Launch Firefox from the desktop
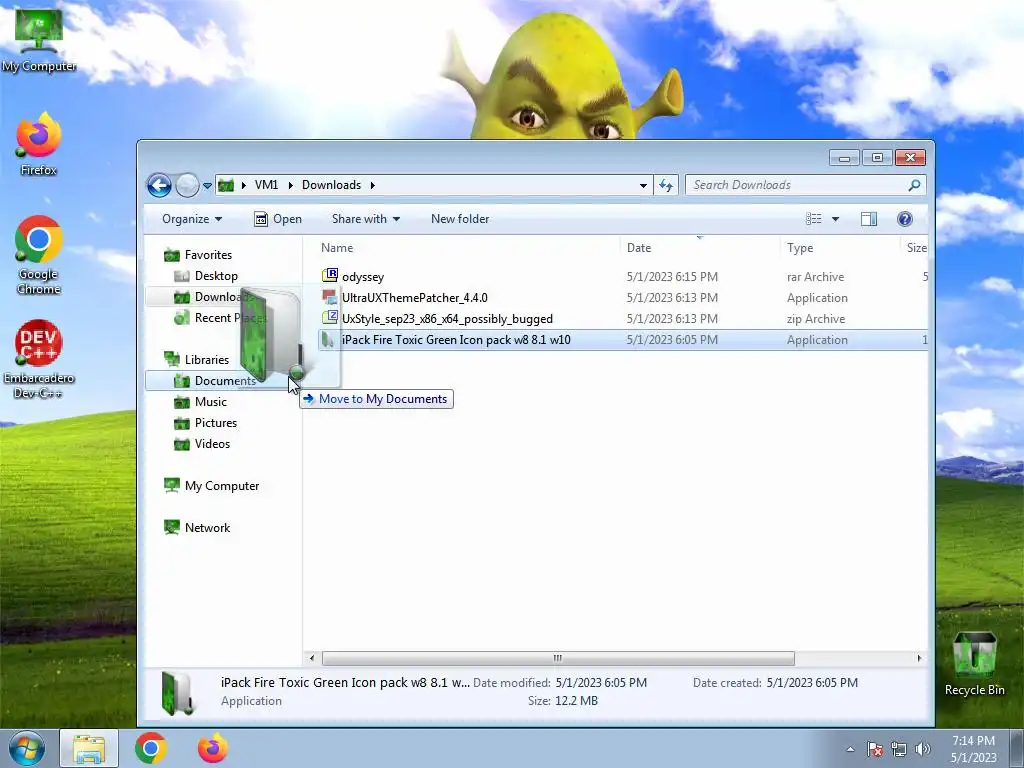 pyautogui.click(x=39, y=144)
